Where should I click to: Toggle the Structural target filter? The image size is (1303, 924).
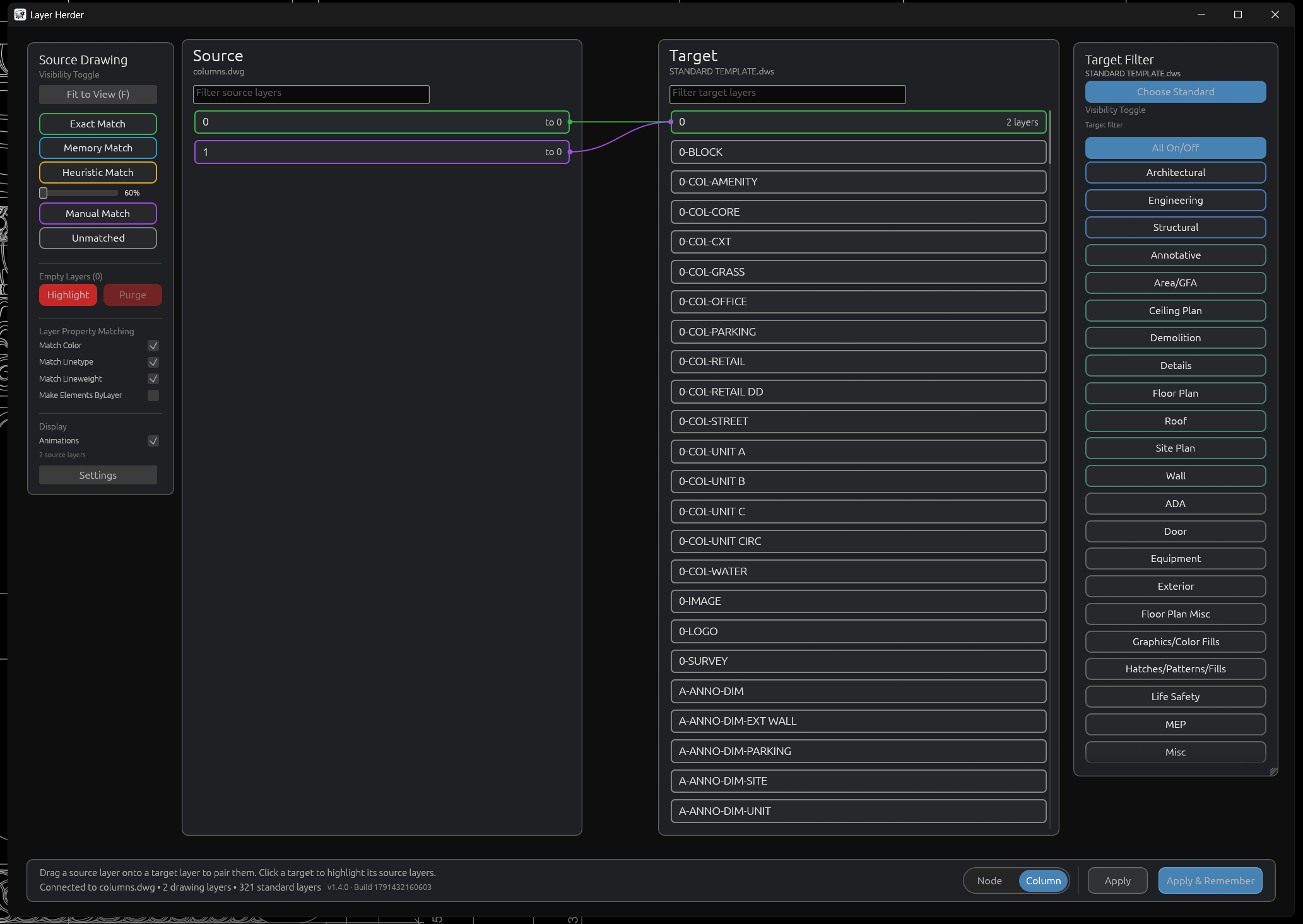(1175, 227)
